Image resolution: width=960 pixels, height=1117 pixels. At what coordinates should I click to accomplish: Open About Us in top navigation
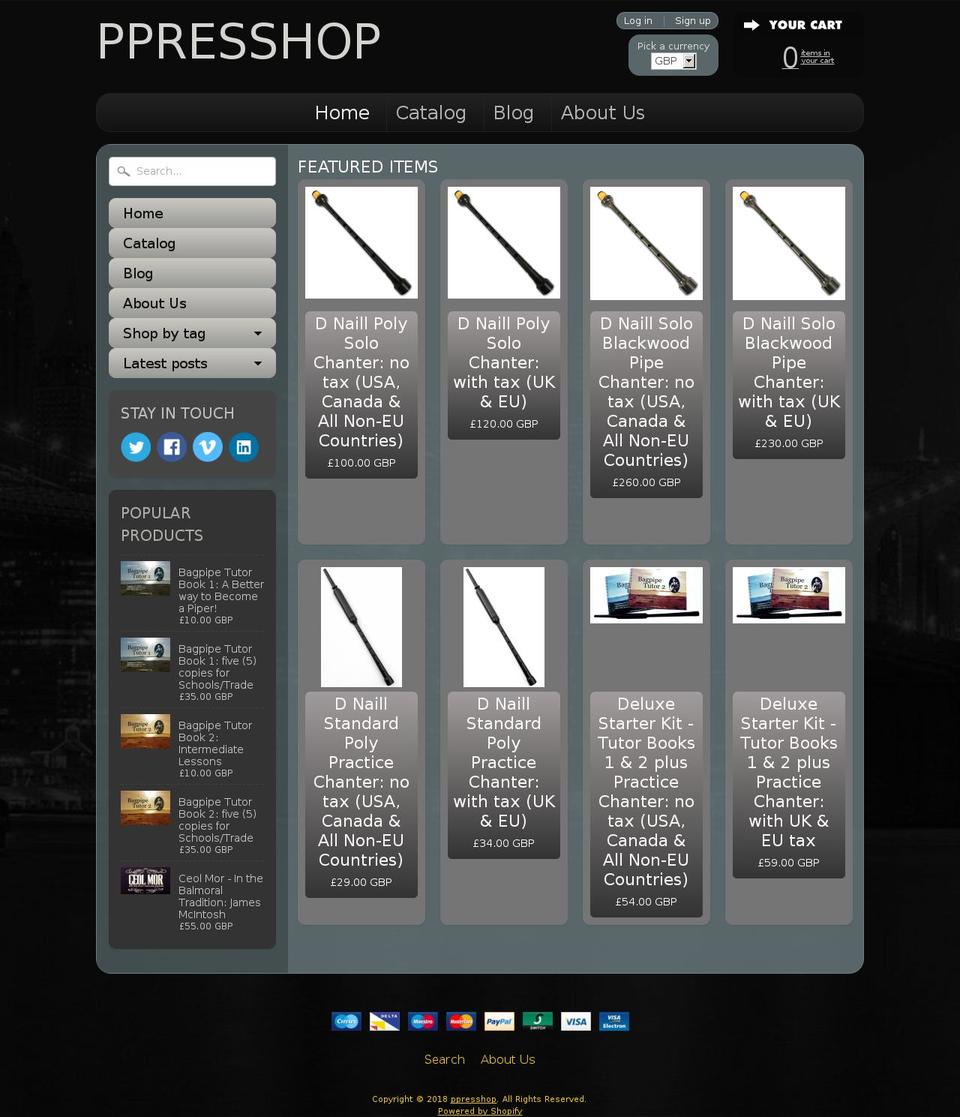(x=602, y=113)
